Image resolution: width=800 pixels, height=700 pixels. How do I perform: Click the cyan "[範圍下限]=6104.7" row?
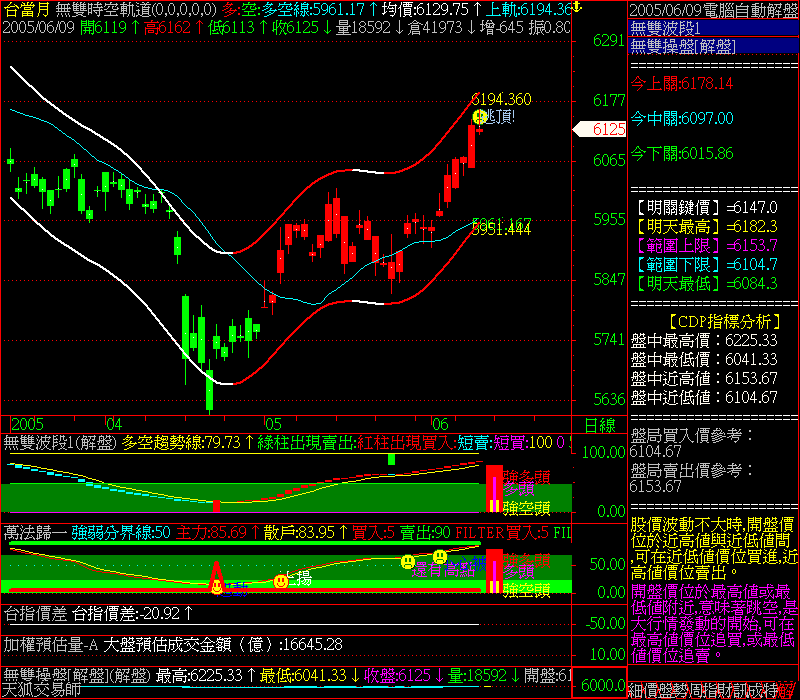point(707,265)
